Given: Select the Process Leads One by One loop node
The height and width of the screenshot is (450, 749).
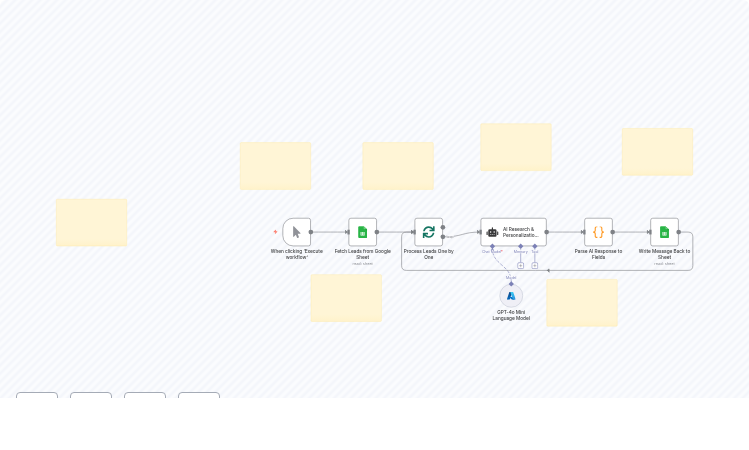Looking at the screenshot, I should point(428,232).
